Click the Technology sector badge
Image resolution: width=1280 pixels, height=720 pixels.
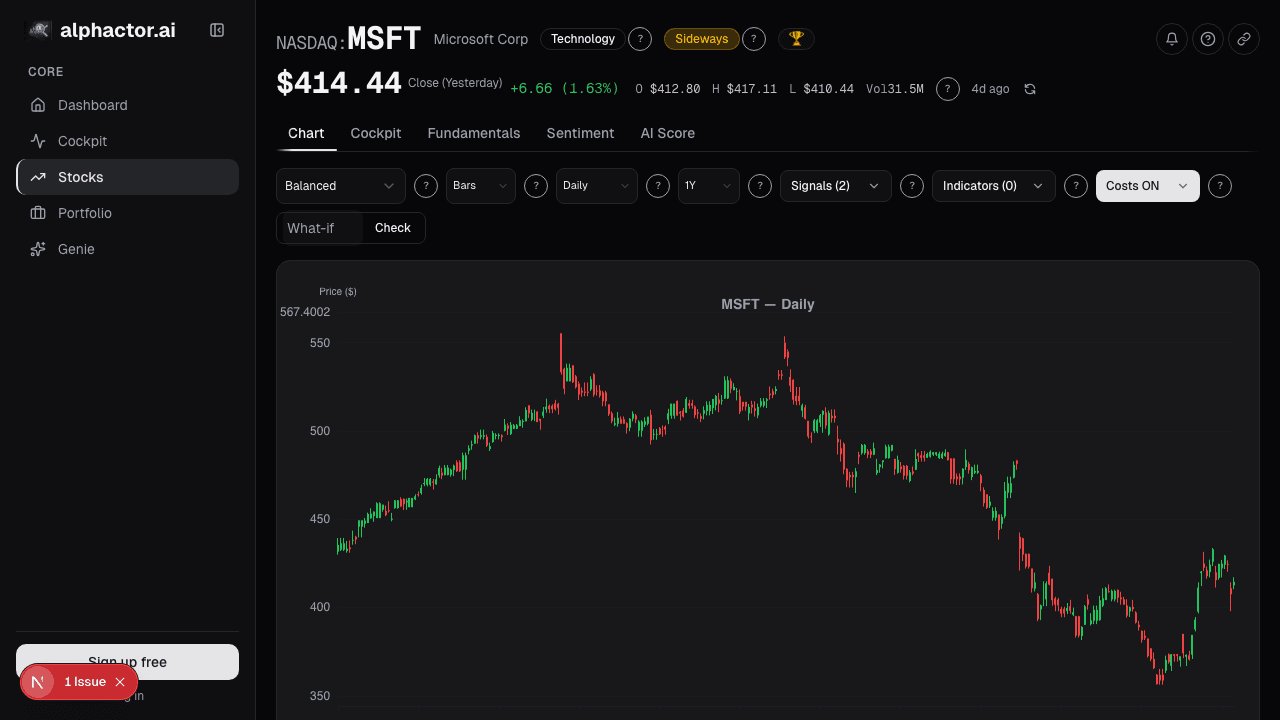pos(583,39)
